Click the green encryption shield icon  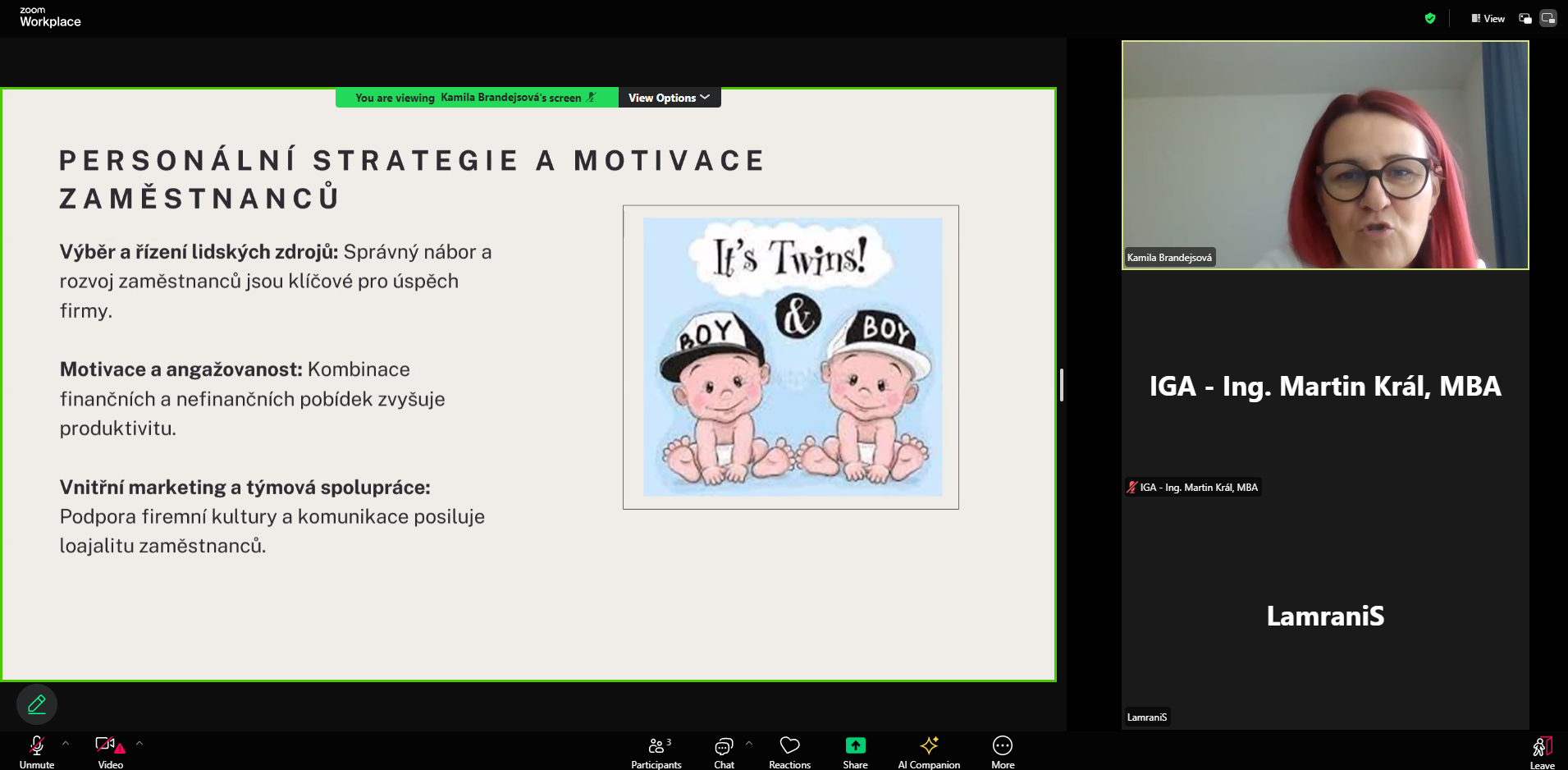(x=1430, y=18)
